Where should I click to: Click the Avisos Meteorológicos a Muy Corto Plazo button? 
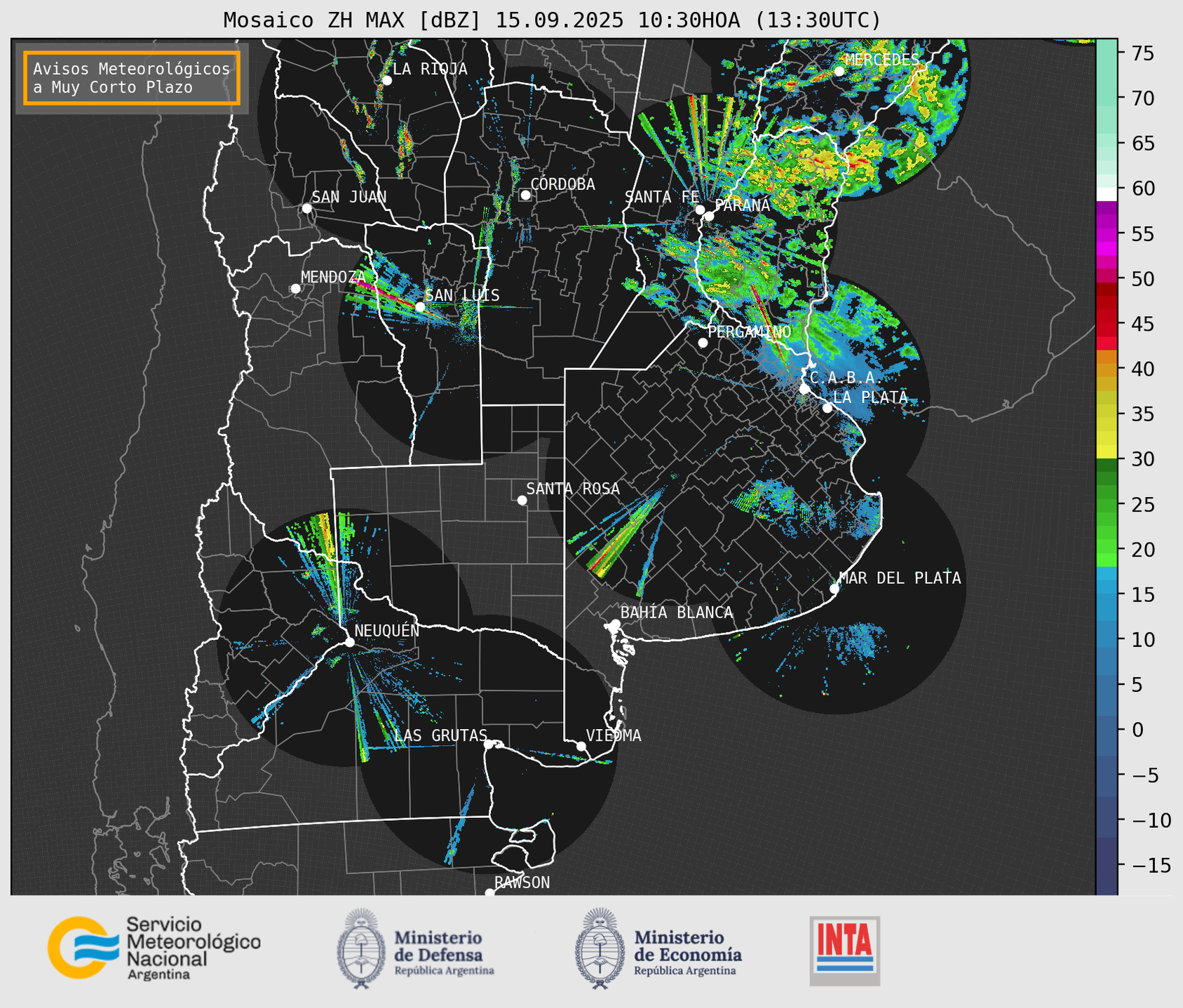coord(132,78)
